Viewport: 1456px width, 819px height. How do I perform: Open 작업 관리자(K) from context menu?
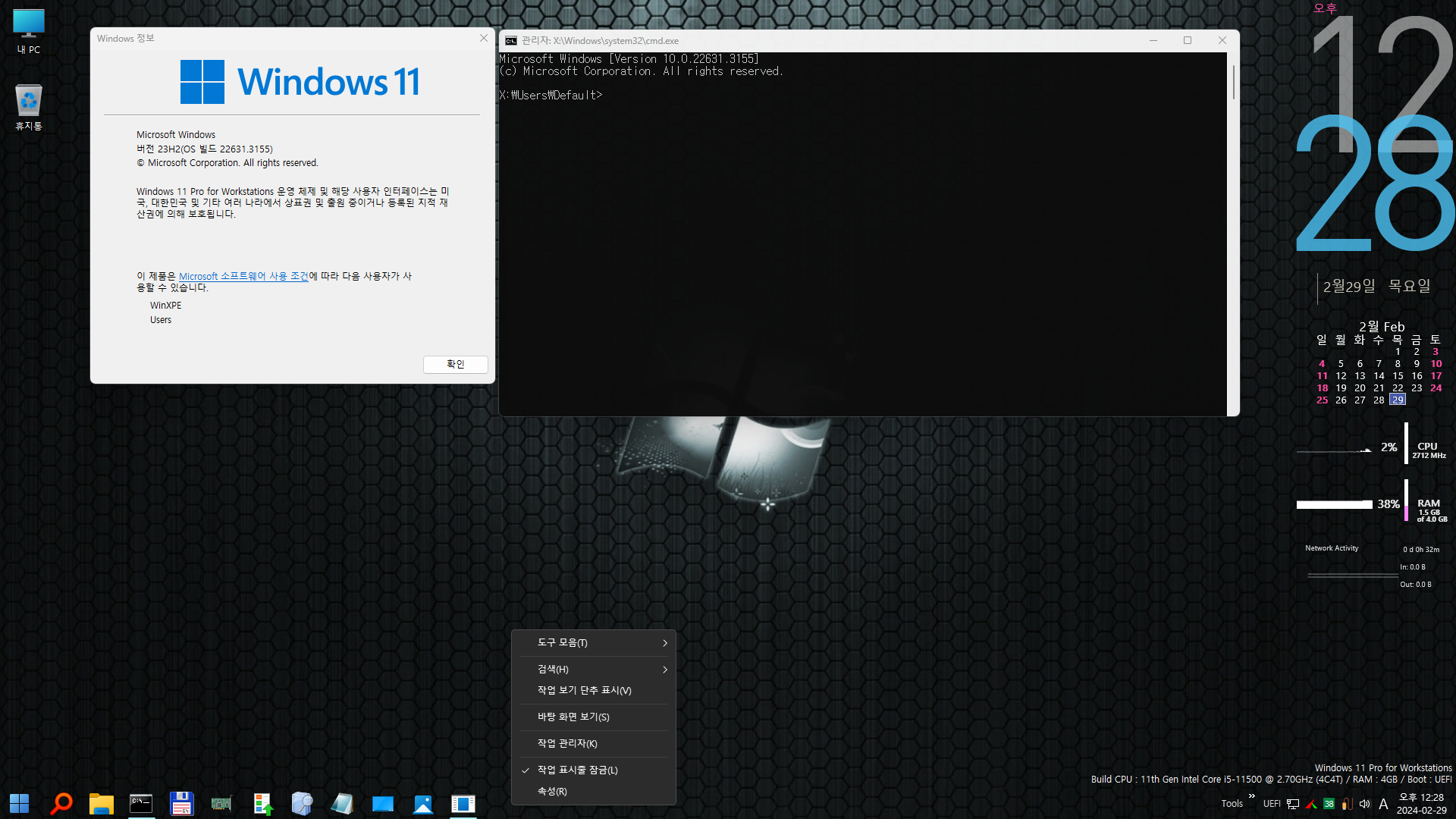[594, 743]
